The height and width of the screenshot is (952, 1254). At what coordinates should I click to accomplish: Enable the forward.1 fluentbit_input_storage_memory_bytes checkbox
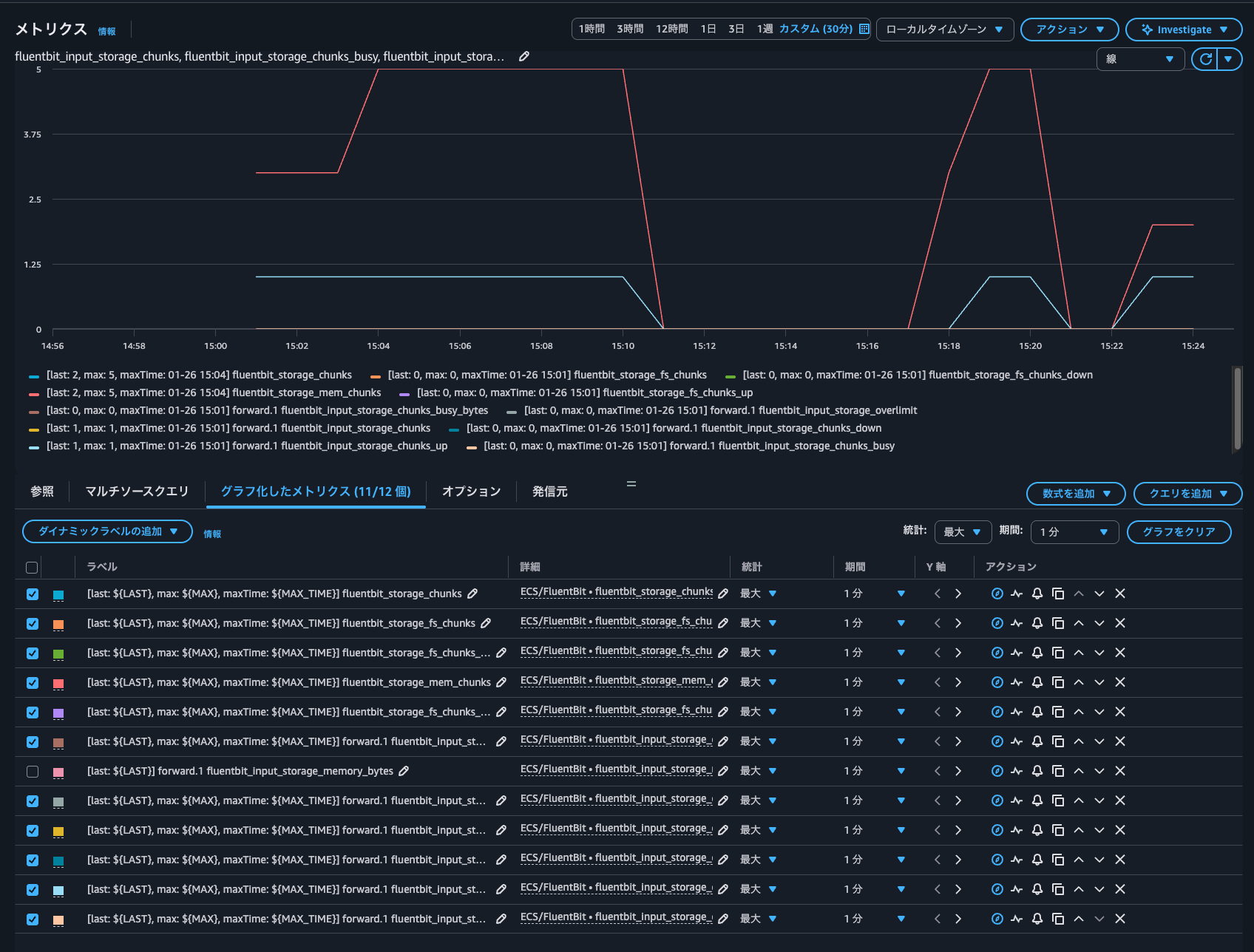33,772
